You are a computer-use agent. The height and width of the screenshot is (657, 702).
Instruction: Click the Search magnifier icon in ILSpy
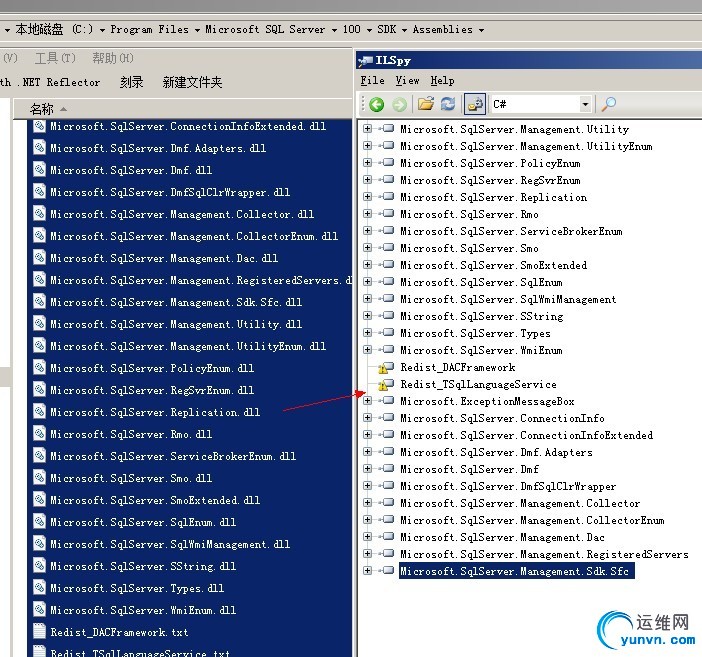[608, 104]
